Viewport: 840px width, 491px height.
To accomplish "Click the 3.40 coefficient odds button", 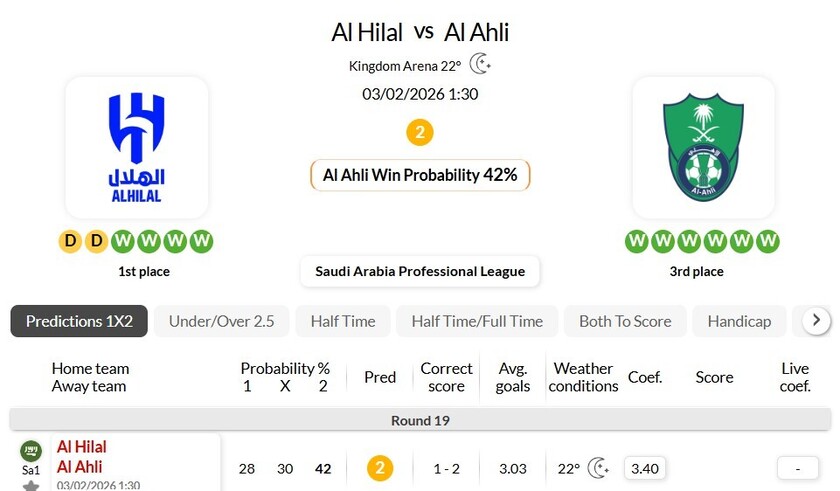I will (645, 467).
